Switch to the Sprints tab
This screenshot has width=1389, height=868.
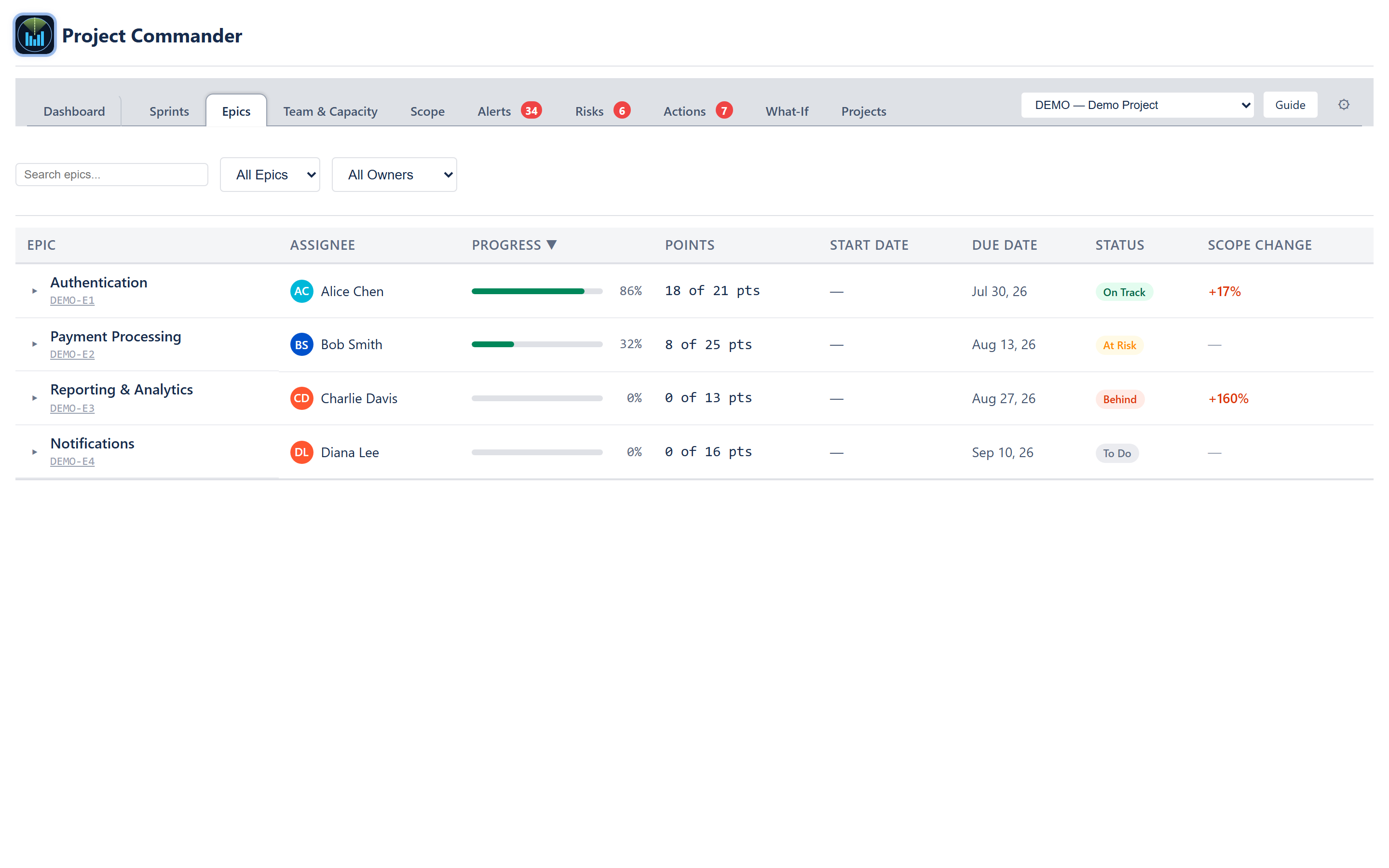[169, 111]
